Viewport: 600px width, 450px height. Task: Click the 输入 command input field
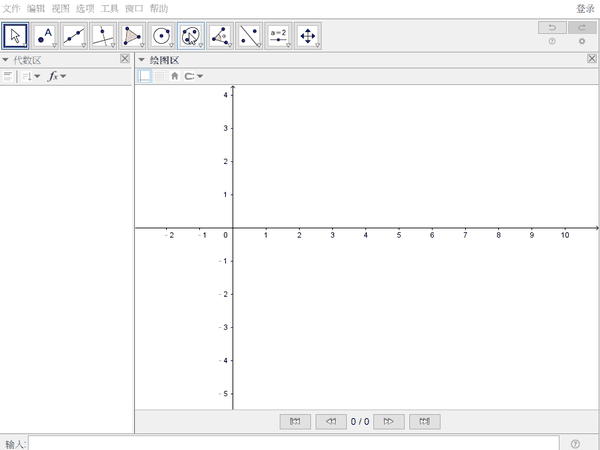(293, 443)
